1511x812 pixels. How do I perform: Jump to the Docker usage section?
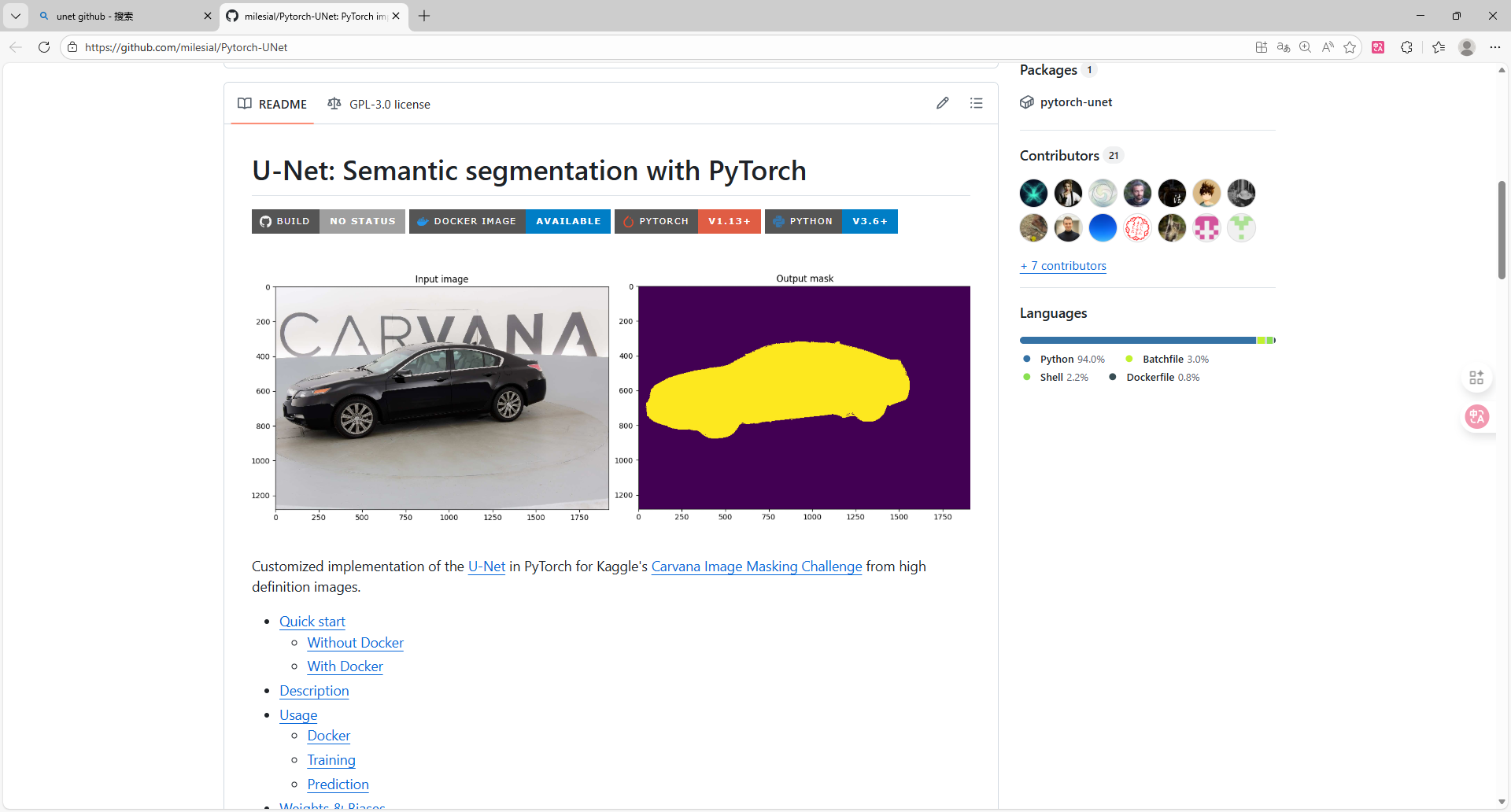point(329,736)
